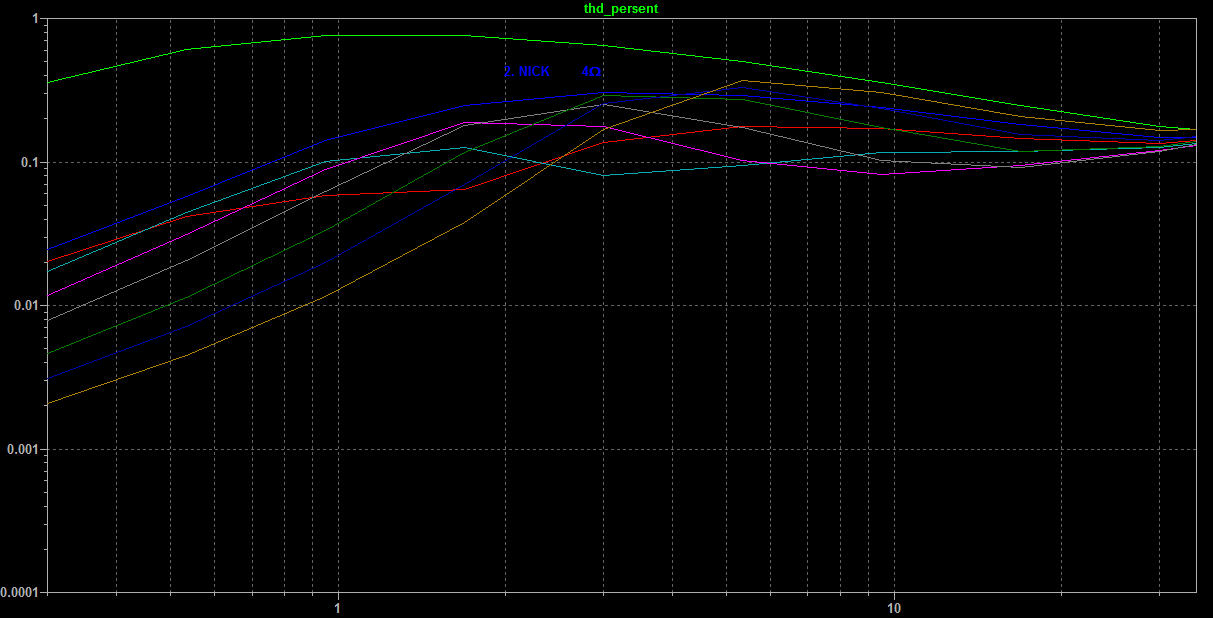Click the horizontal axis label 1

click(x=338, y=608)
